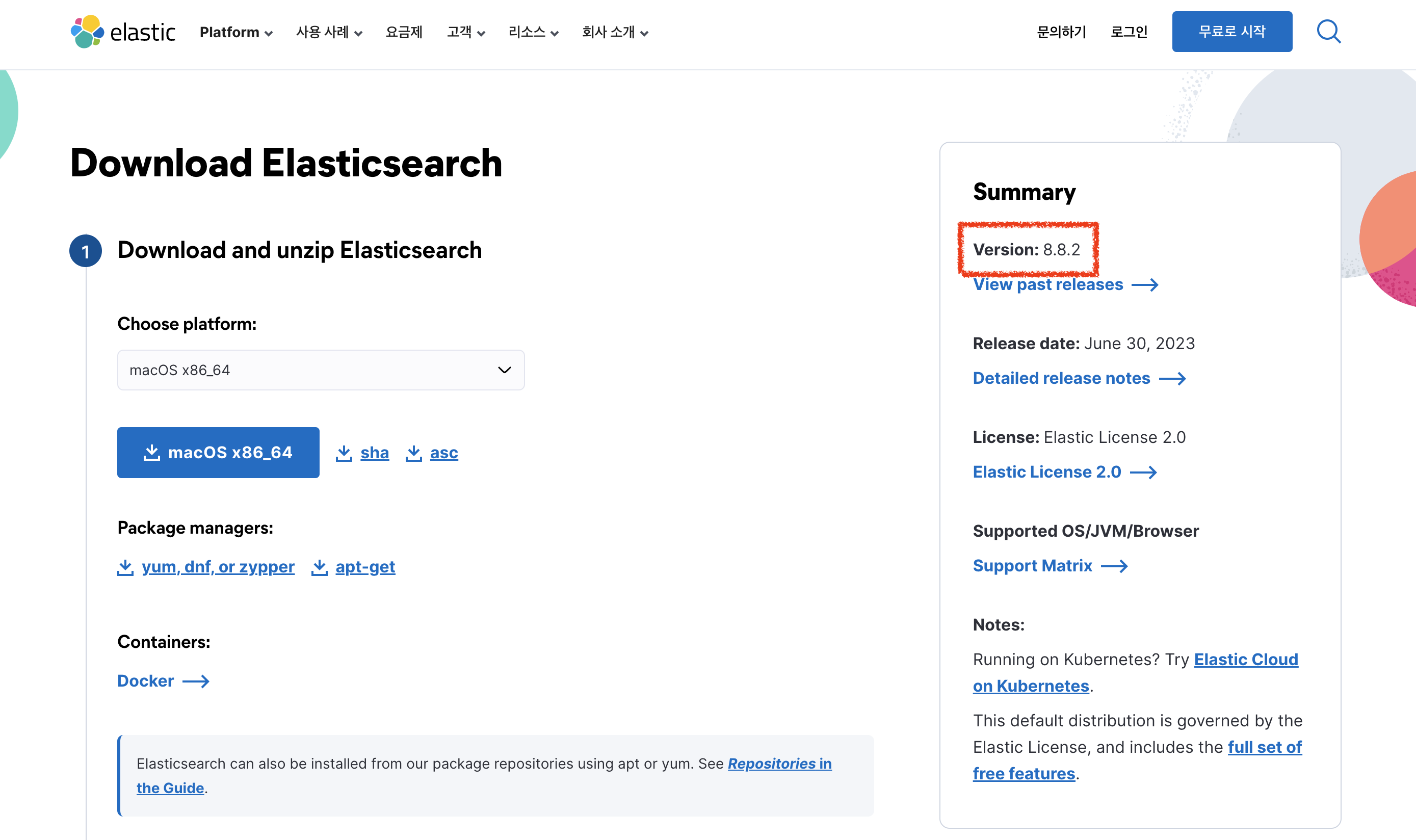Expand the 회사 소개 menu
1416x840 pixels.
615,32
